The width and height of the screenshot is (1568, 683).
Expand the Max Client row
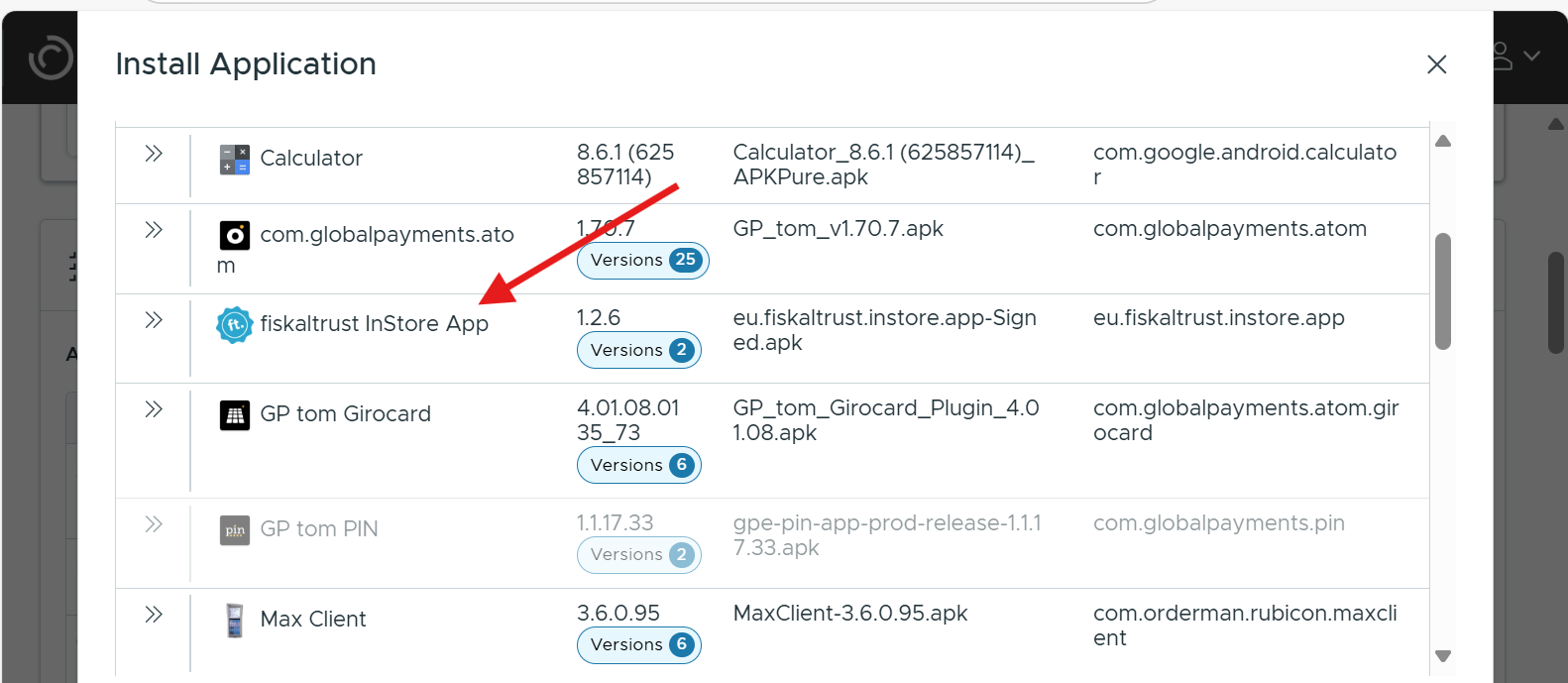tap(154, 615)
